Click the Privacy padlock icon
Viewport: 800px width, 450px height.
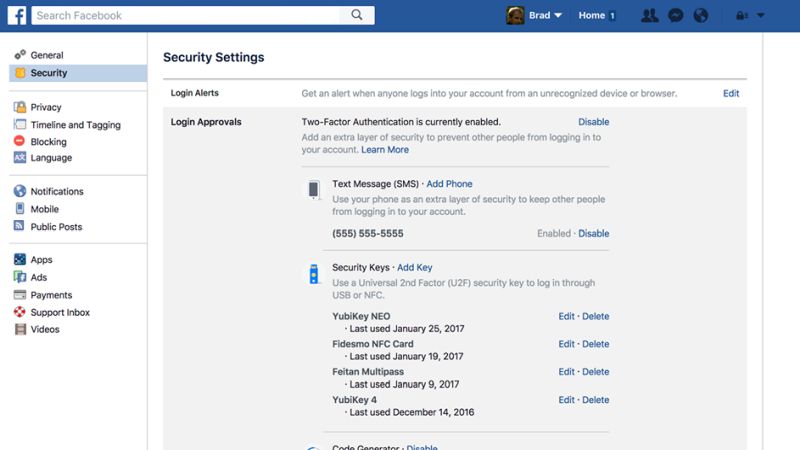point(20,107)
